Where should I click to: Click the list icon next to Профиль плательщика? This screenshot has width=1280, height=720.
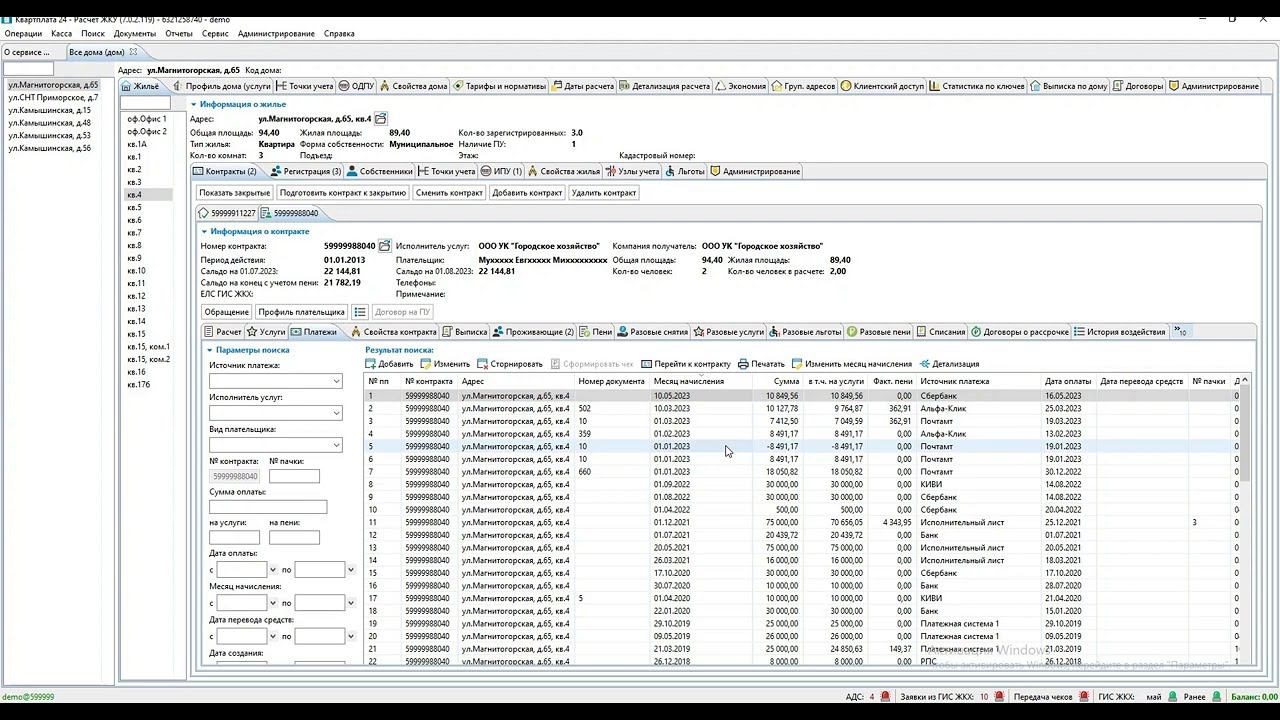(361, 312)
